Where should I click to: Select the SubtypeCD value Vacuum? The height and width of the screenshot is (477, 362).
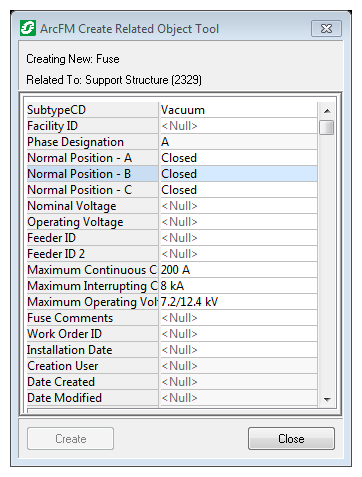239,110
